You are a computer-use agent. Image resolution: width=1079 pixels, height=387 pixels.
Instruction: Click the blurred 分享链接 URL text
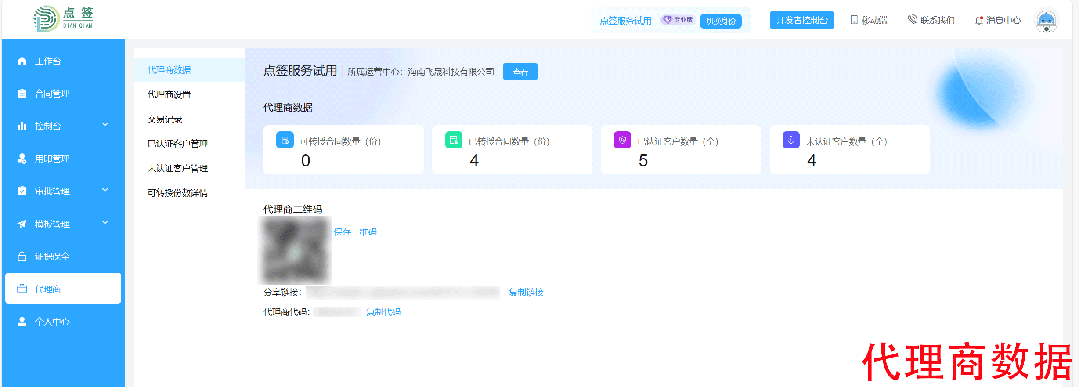click(403, 293)
